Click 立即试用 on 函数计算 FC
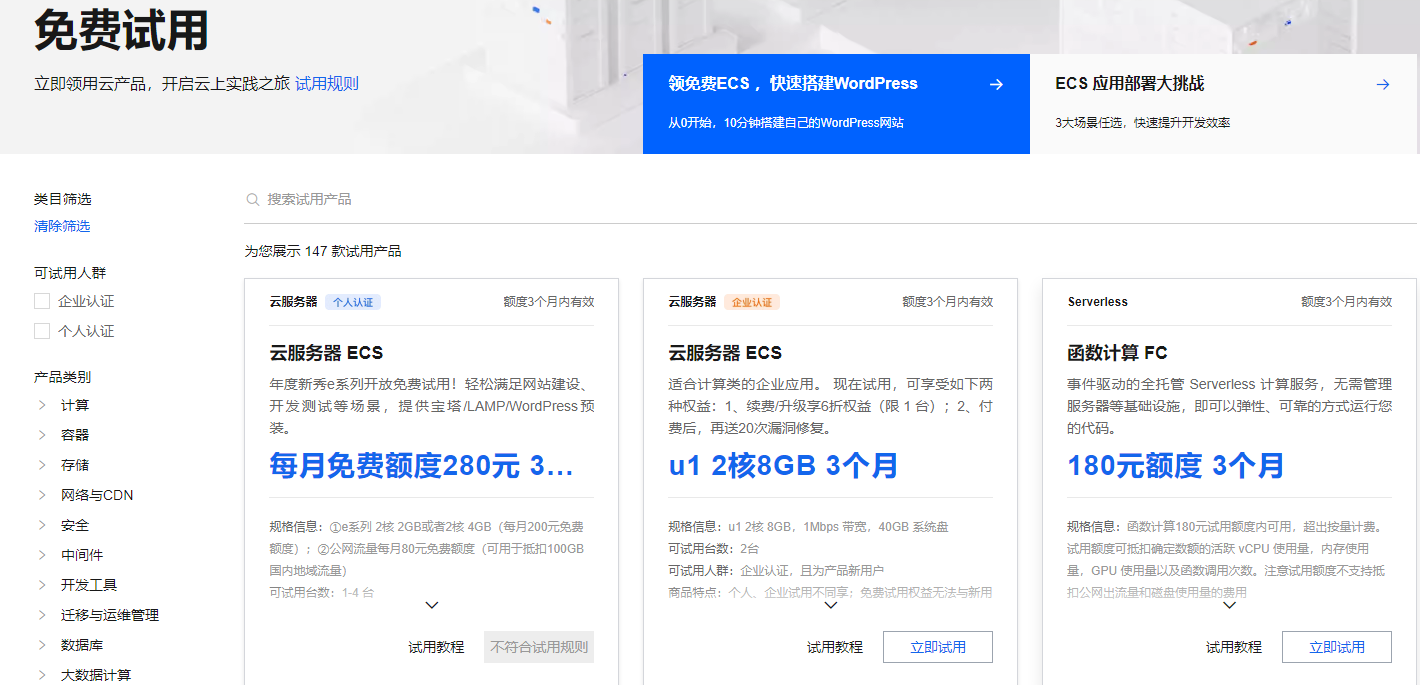This screenshot has height=685, width=1420. [1337, 647]
